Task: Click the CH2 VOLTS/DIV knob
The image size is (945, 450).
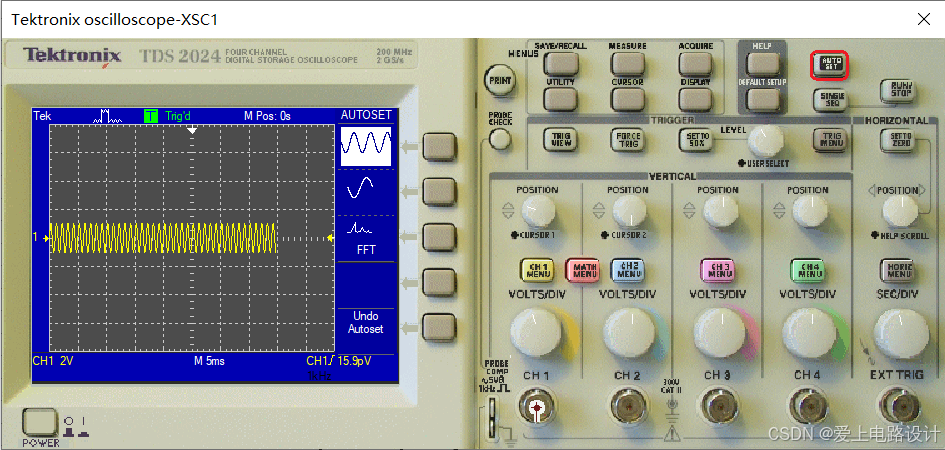Action: 628,333
